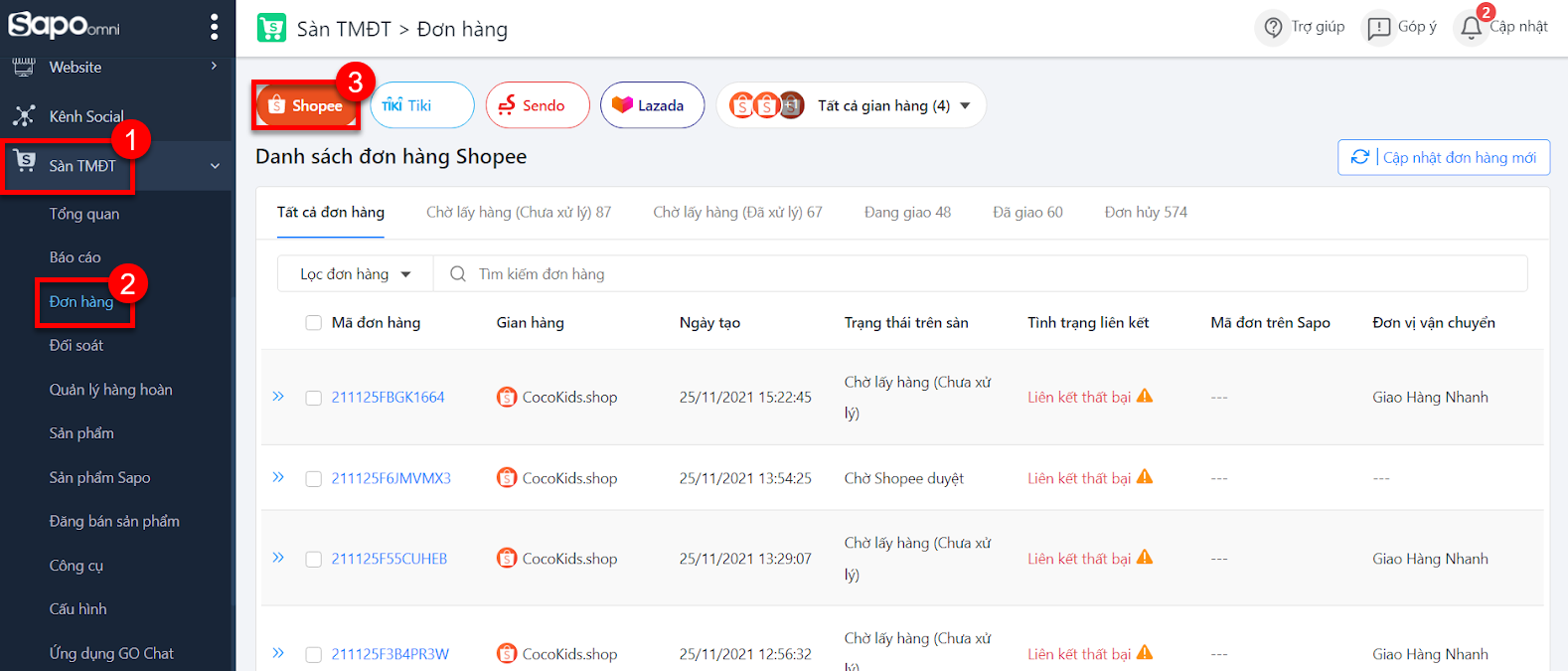
Task: Click Liên kết thất bại text for 211125F6JMVMX3
Action: point(1079,478)
